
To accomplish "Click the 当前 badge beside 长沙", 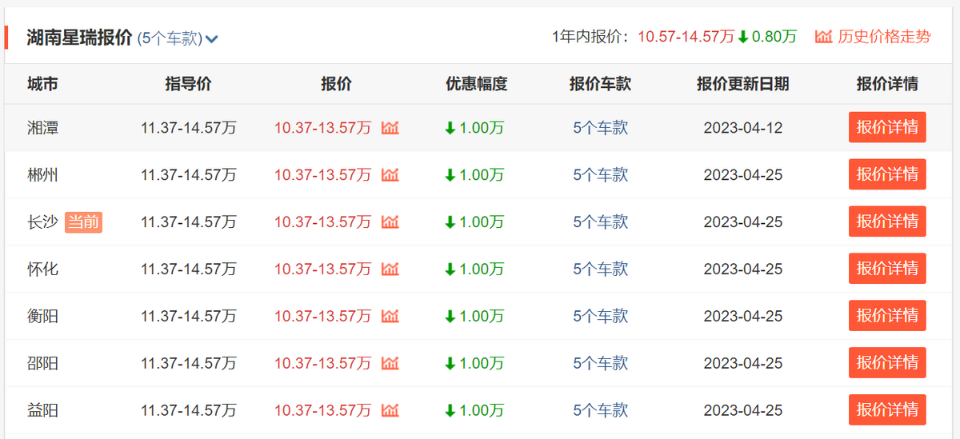I will (83, 222).
